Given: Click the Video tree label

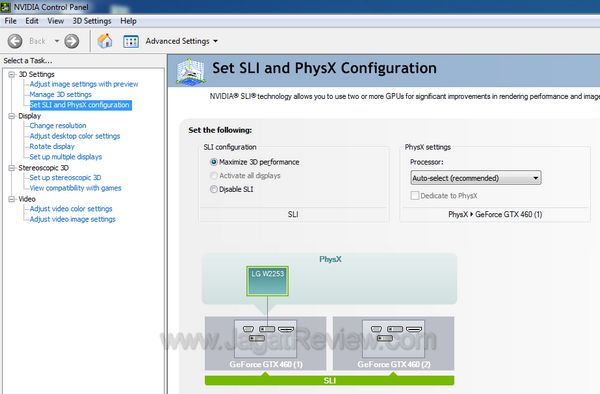Looking at the screenshot, I should click(x=27, y=199).
